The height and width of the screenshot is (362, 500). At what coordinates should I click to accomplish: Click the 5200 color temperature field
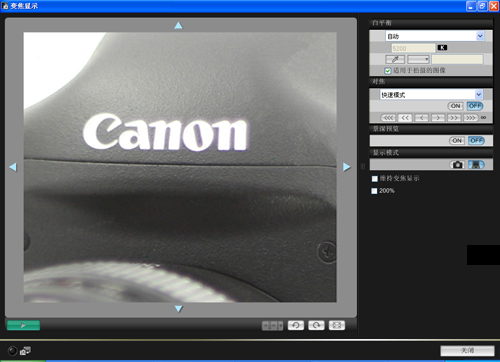(413, 48)
